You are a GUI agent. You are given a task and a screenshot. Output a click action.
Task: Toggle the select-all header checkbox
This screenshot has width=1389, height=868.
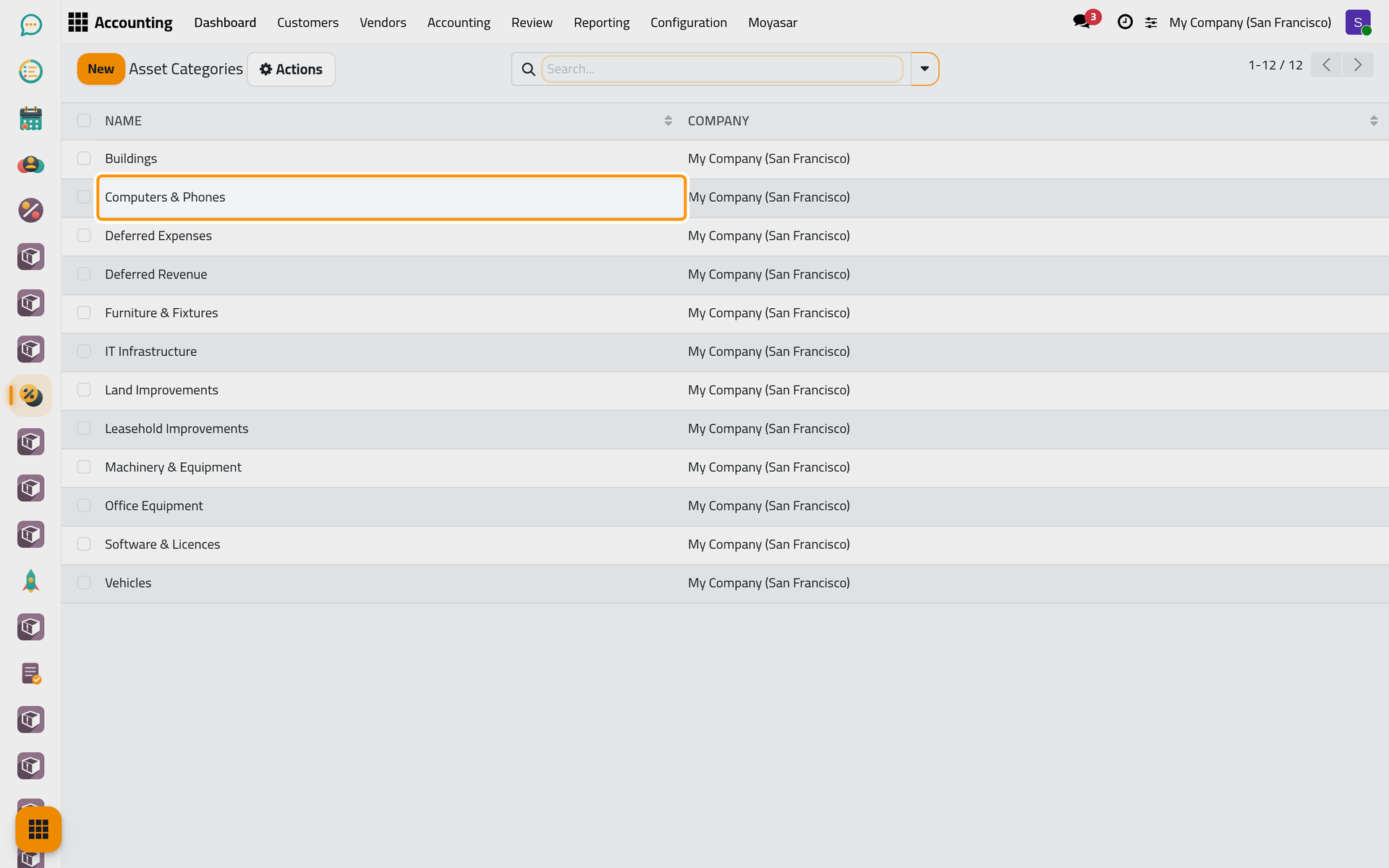pyautogui.click(x=84, y=121)
